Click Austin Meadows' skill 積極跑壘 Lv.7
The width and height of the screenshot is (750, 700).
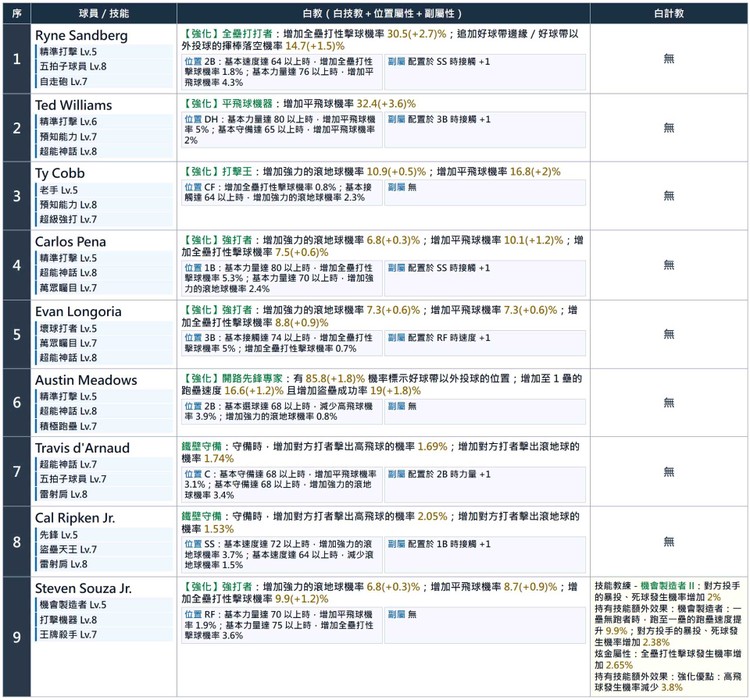(x=104, y=426)
